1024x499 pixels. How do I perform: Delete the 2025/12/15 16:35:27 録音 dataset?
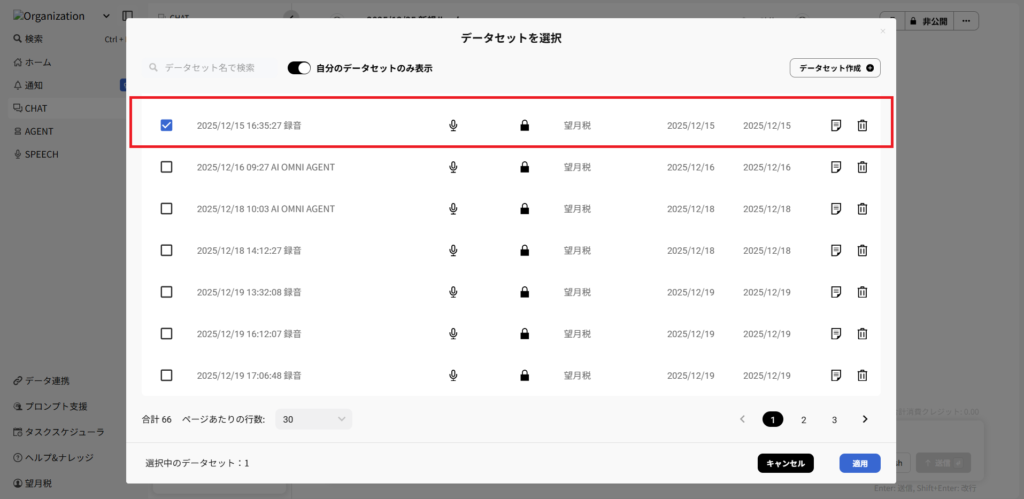(862, 125)
